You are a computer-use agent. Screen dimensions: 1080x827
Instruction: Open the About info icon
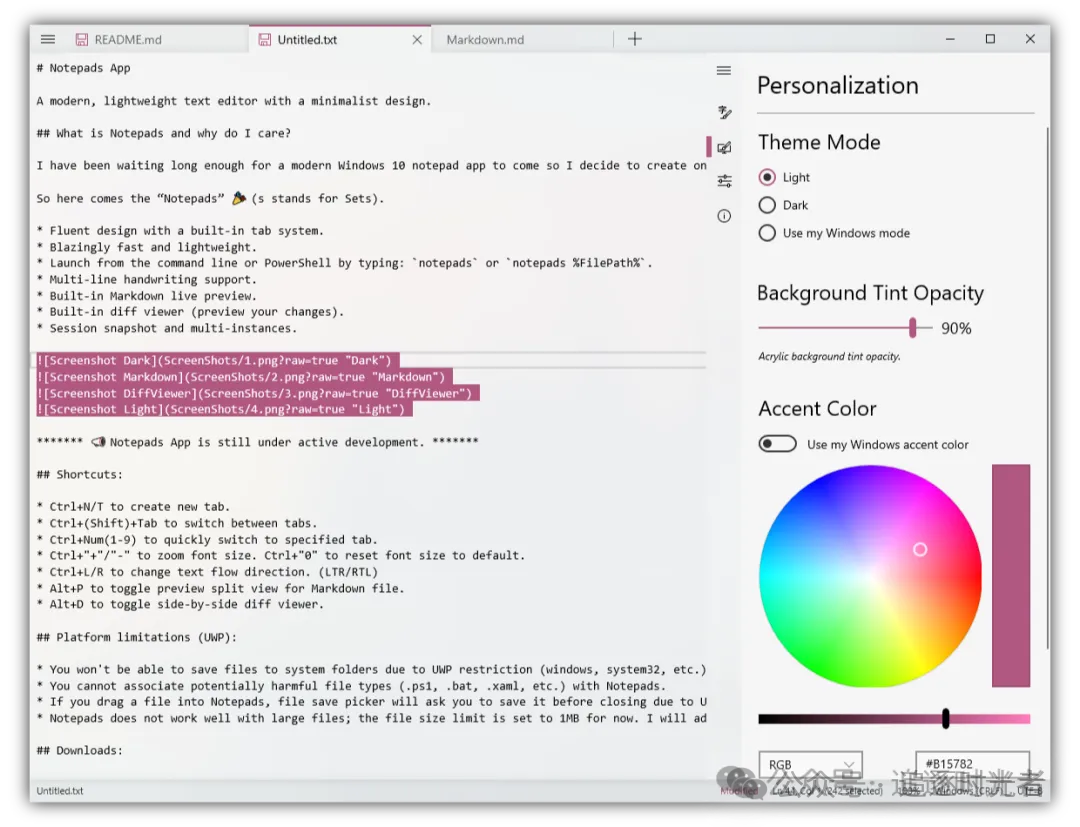coord(724,216)
